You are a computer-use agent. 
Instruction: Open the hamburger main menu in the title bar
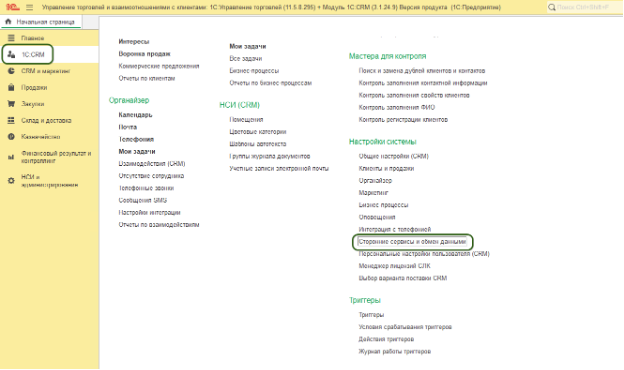pos(29,7)
